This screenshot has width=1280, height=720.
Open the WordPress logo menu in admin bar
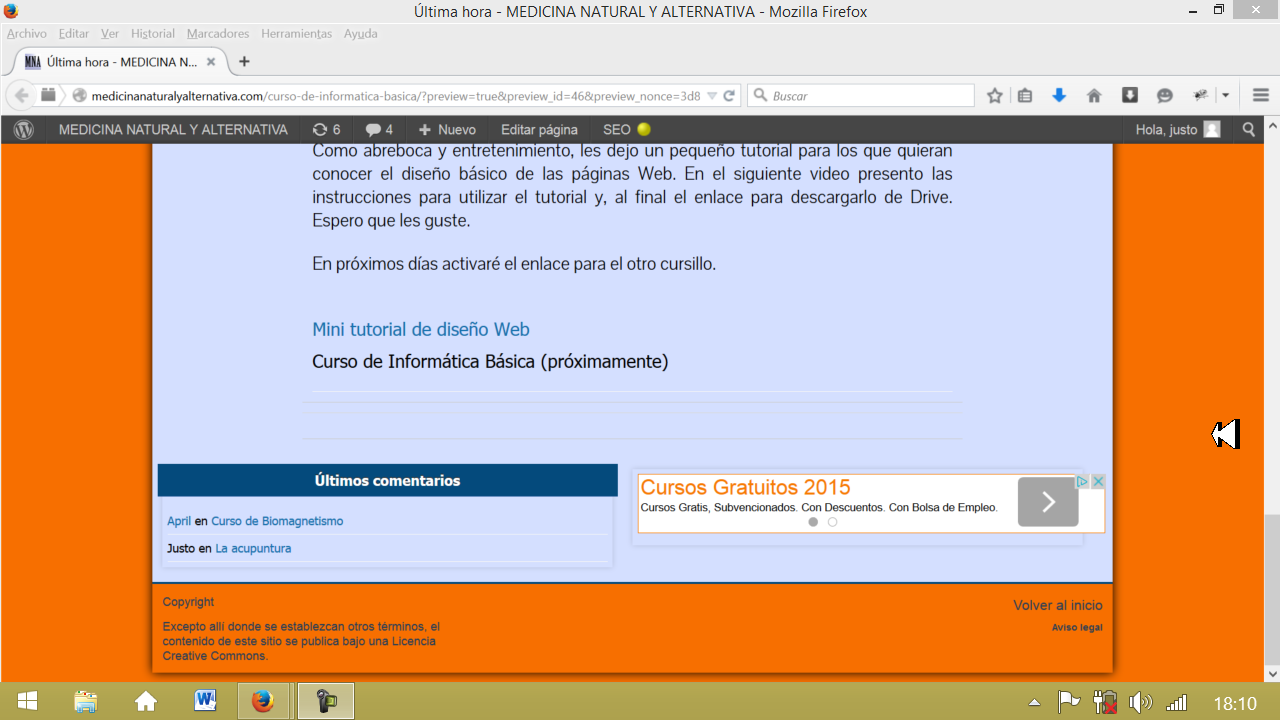[22, 129]
